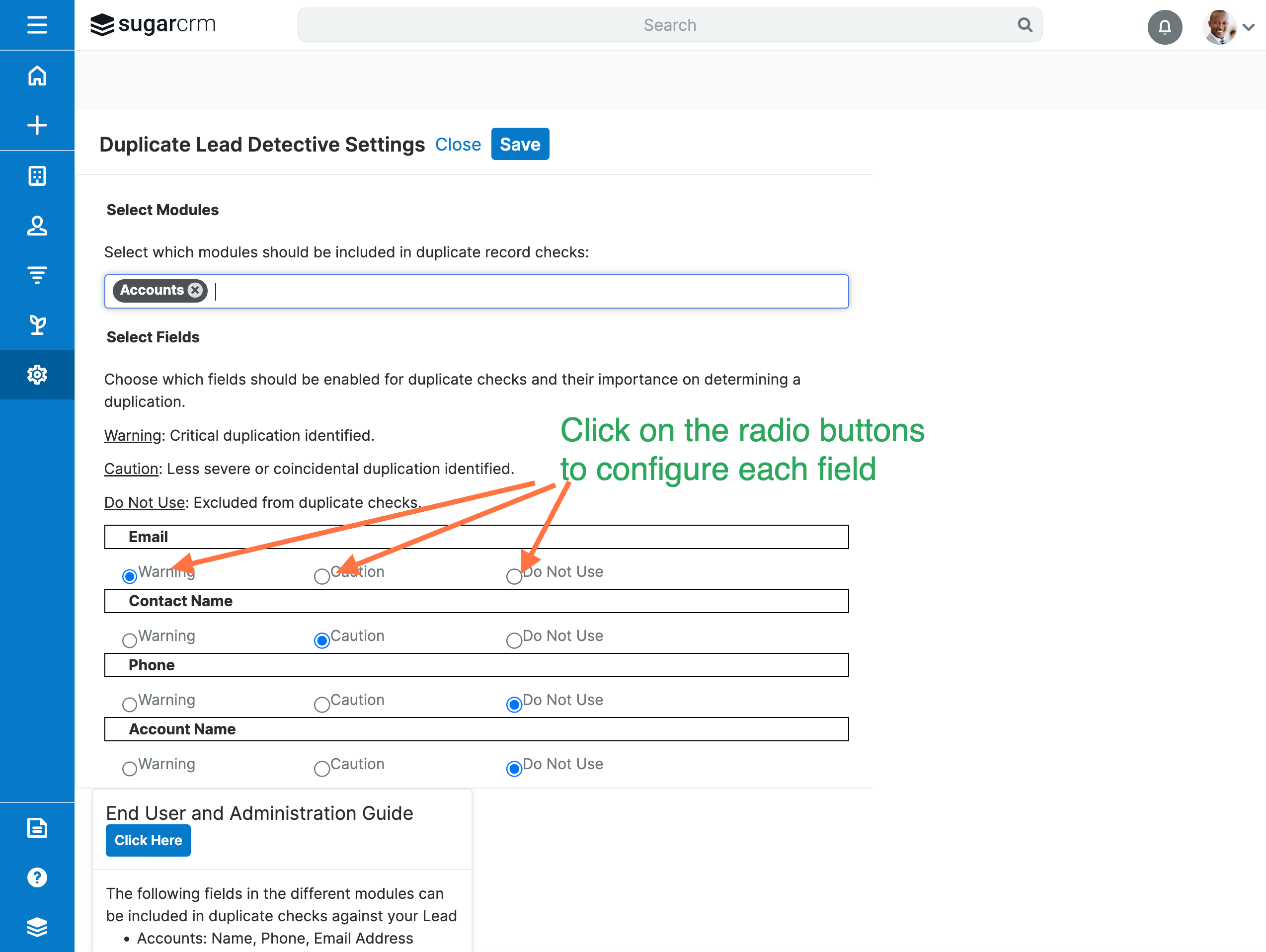Select the Admin gear icon in sidebar
The height and width of the screenshot is (952, 1266).
coord(37,375)
